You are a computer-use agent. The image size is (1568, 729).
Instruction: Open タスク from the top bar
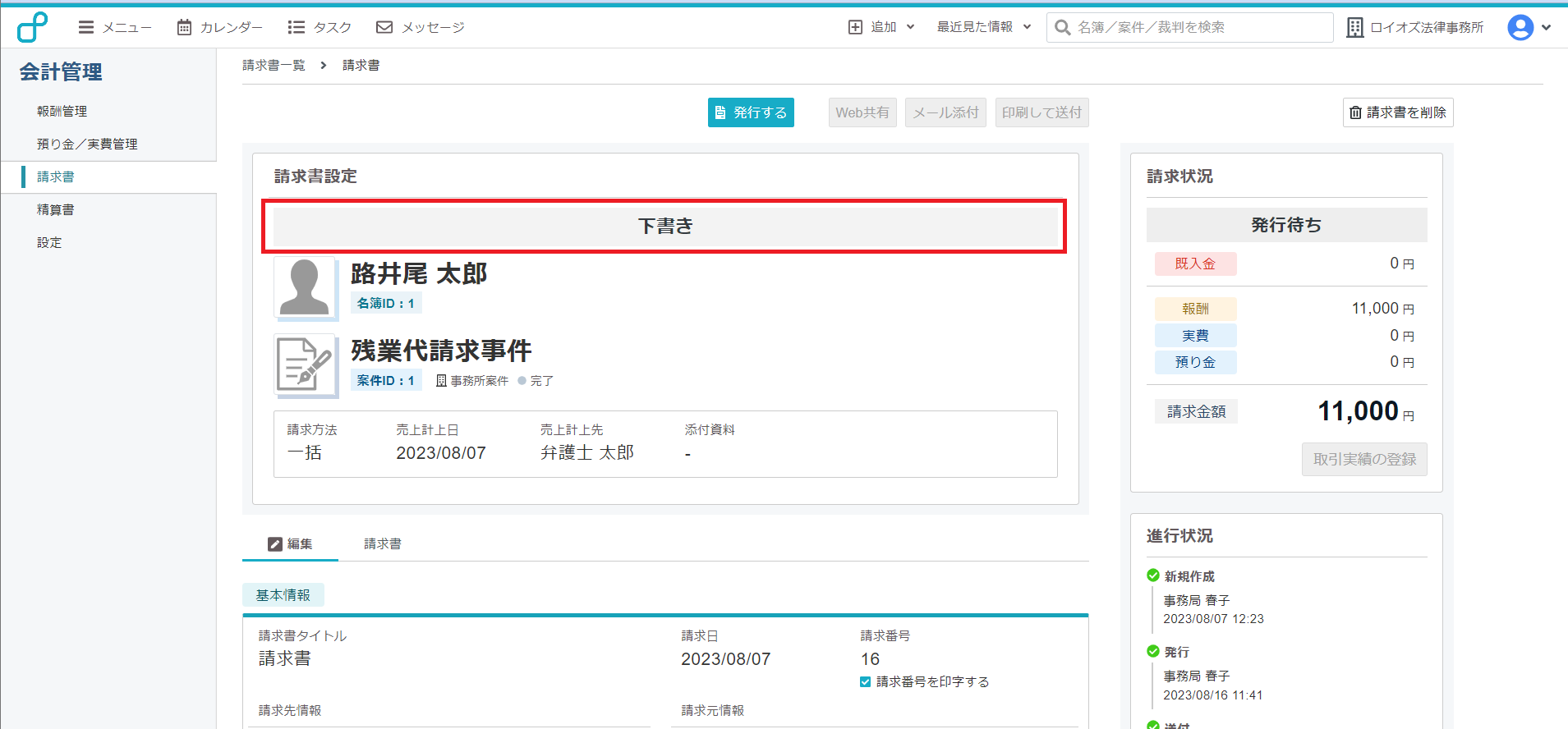point(320,27)
